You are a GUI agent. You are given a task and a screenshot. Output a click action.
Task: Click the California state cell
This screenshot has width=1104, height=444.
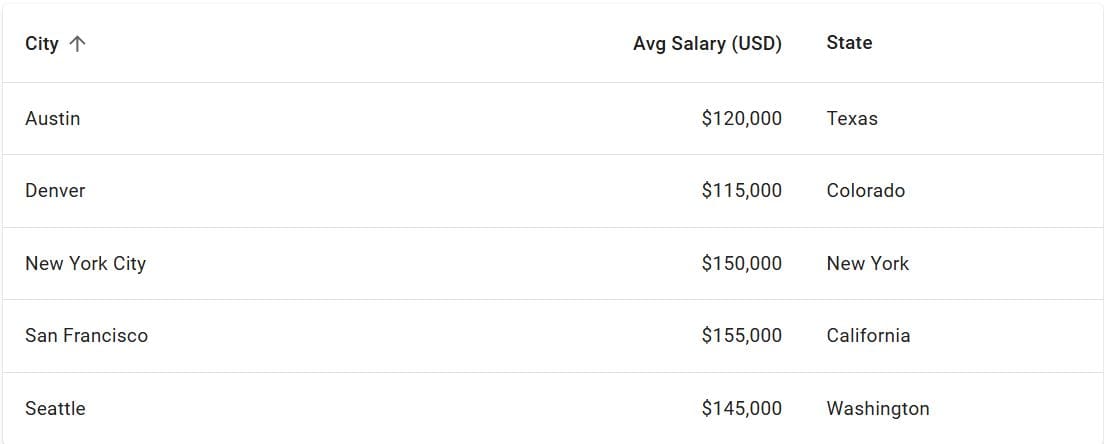pyautogui.click(x=868, y=336)
